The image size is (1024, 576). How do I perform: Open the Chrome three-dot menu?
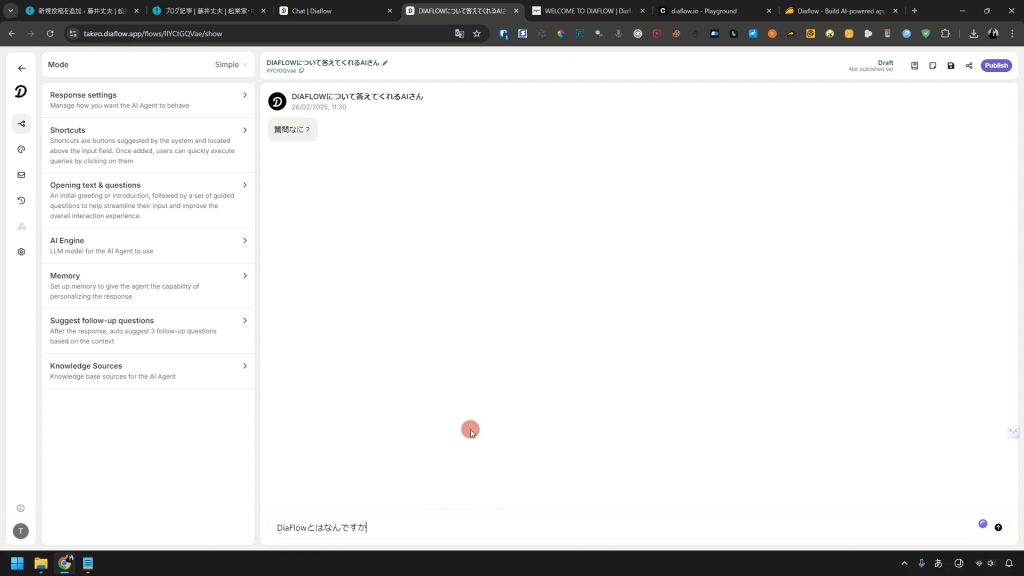(1012, 33)
